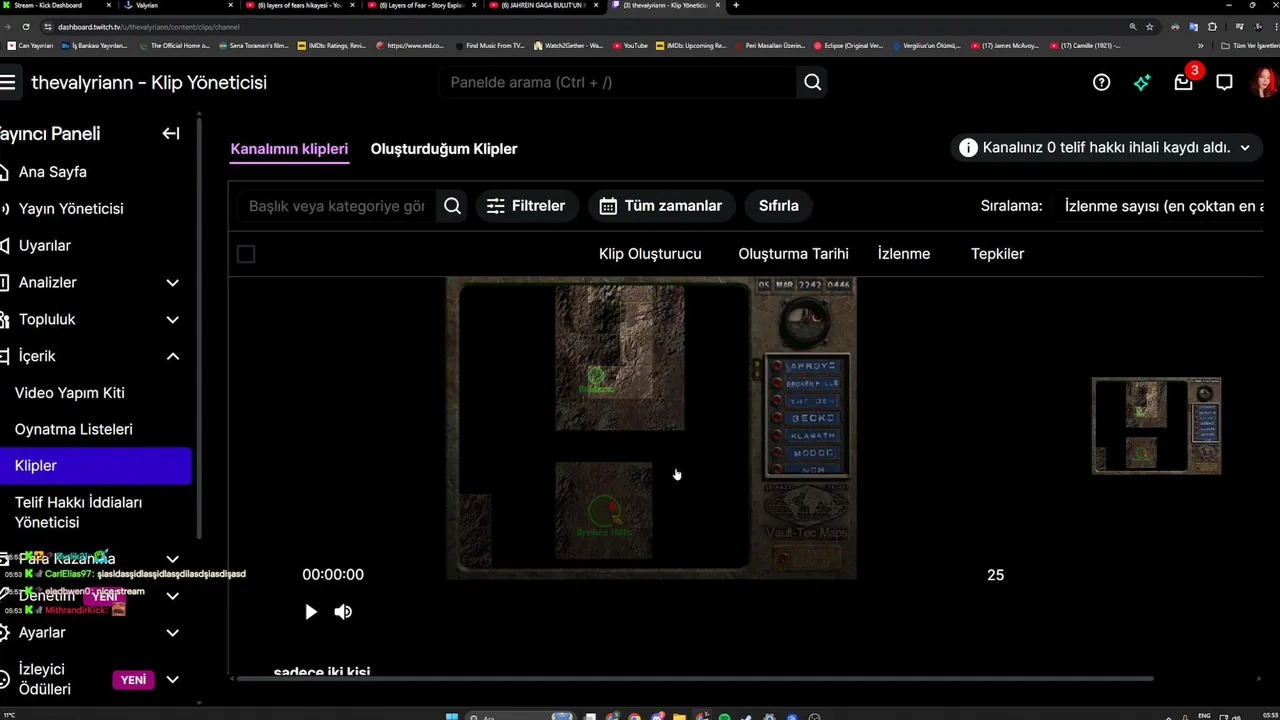Click the clip filter search magnifier icon
Image resolution: width=1280 pixels, height=720 pixels.
click(x=452, y=206)
